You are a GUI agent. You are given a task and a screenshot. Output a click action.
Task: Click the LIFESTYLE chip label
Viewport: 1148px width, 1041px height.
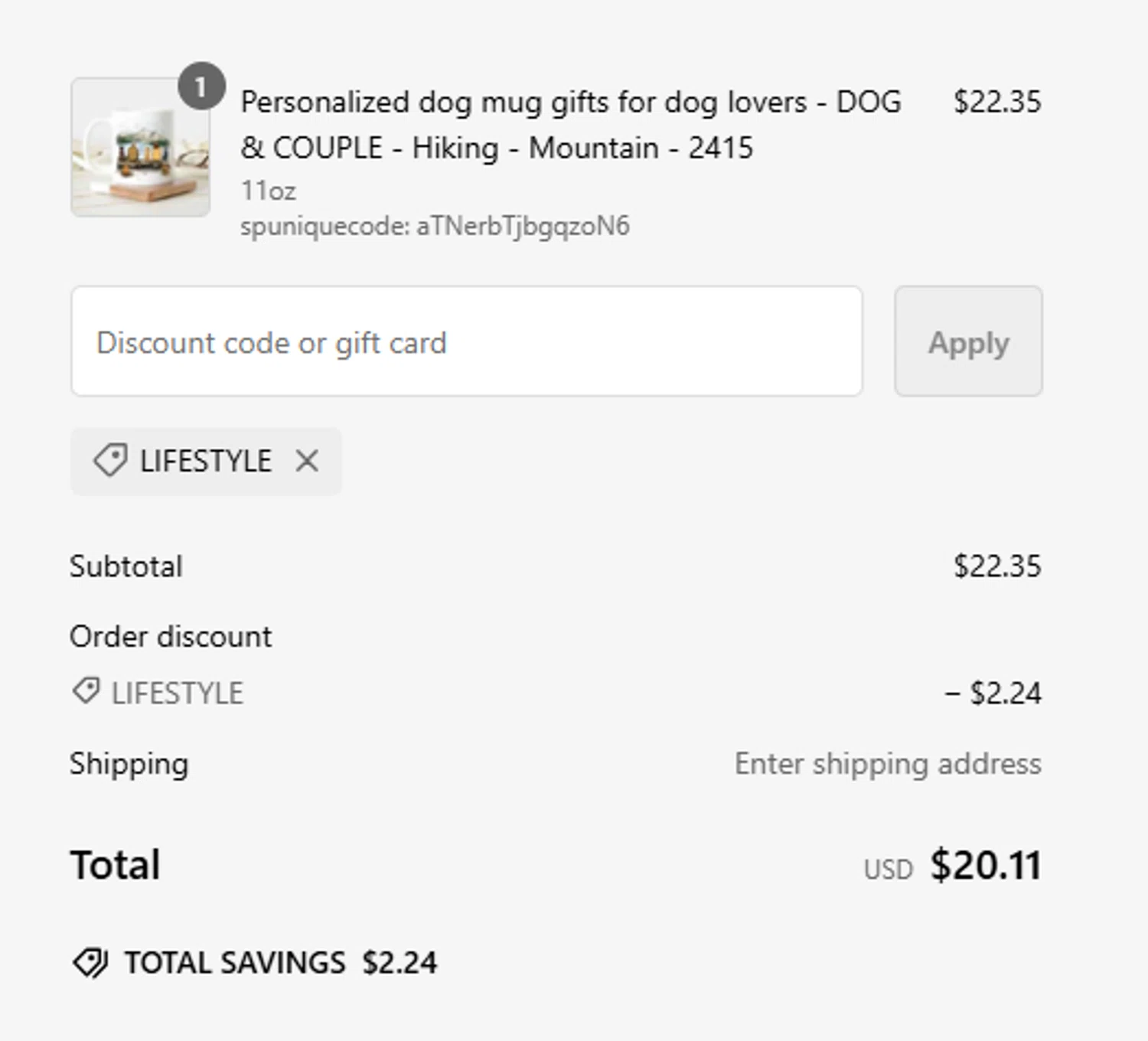pos(205,461)
